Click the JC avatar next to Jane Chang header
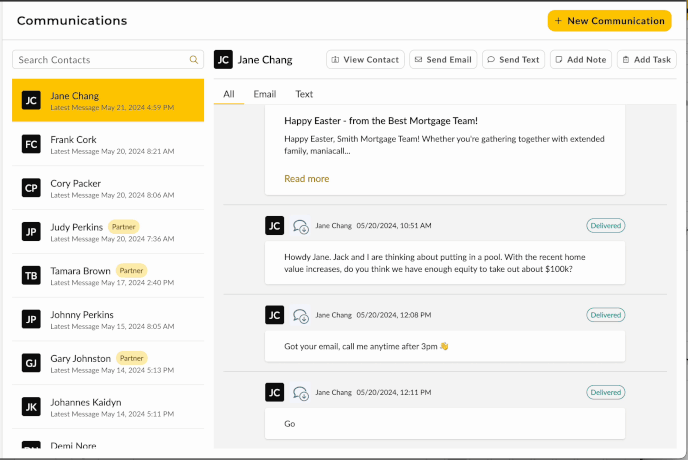This screenshot has width=688, height=460. [223, 60]
